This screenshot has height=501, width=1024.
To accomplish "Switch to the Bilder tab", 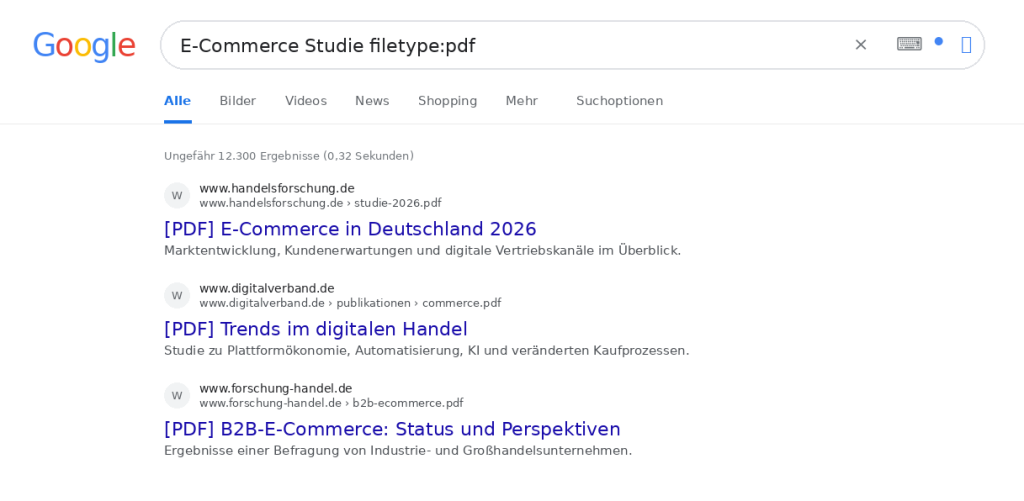I will (238, 101).
